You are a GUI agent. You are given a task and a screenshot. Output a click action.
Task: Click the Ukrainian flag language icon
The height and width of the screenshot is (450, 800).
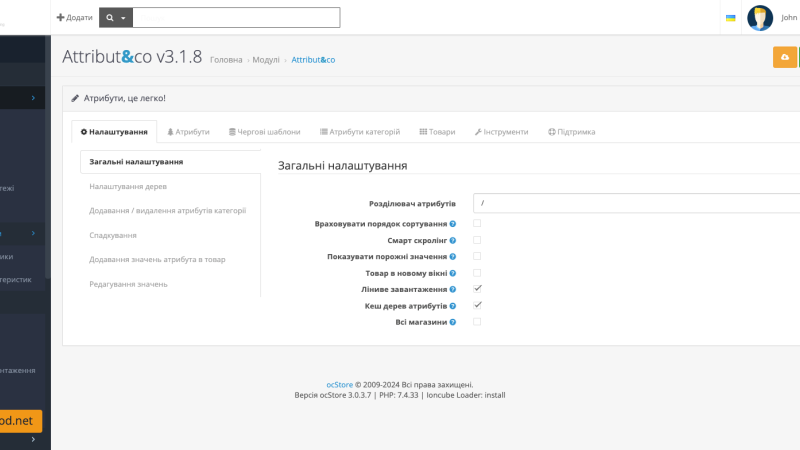click(731, 18)
